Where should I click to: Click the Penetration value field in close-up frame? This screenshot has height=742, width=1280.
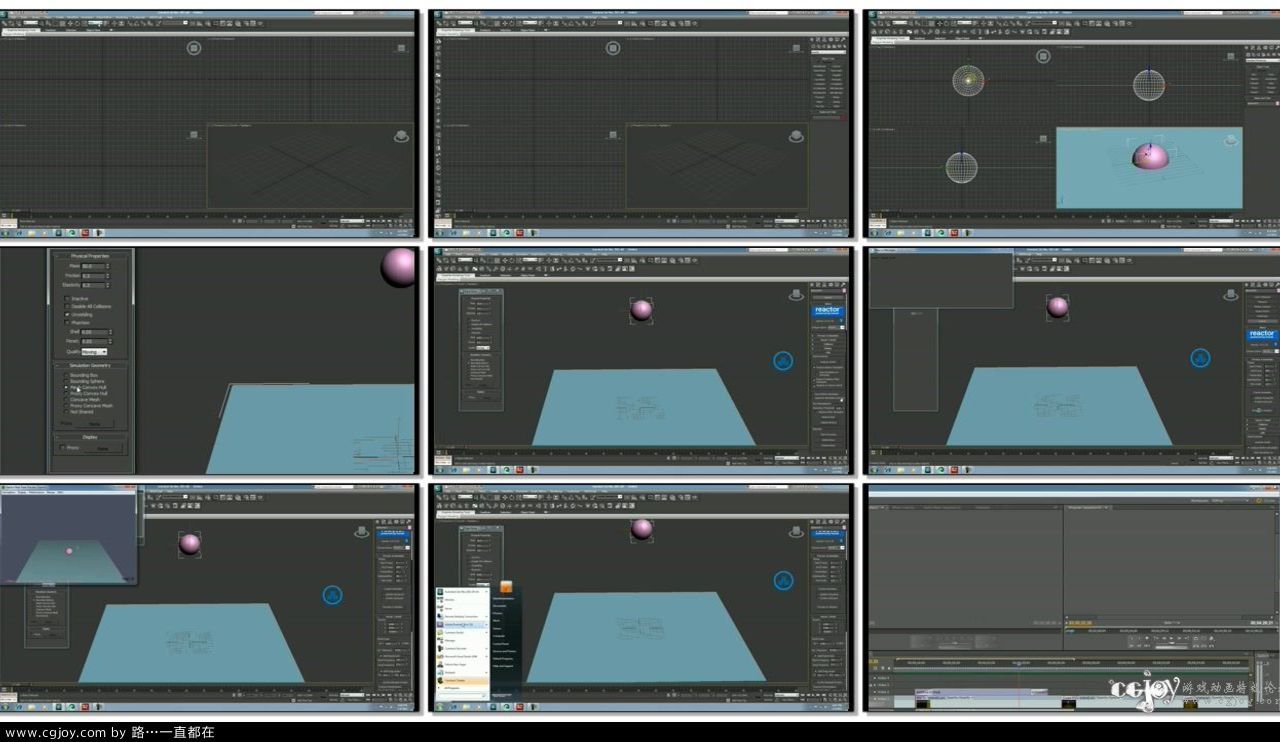click(94, 341)
